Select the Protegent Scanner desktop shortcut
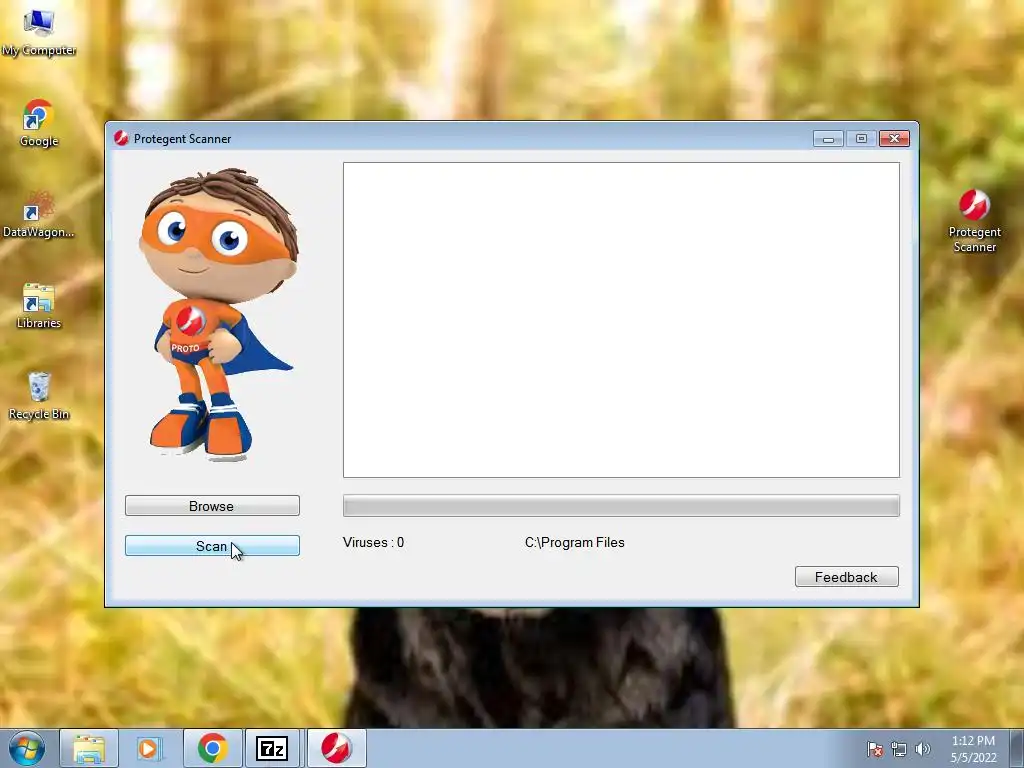This screenshot has width=1024, height=768. (x=974, y=221)
